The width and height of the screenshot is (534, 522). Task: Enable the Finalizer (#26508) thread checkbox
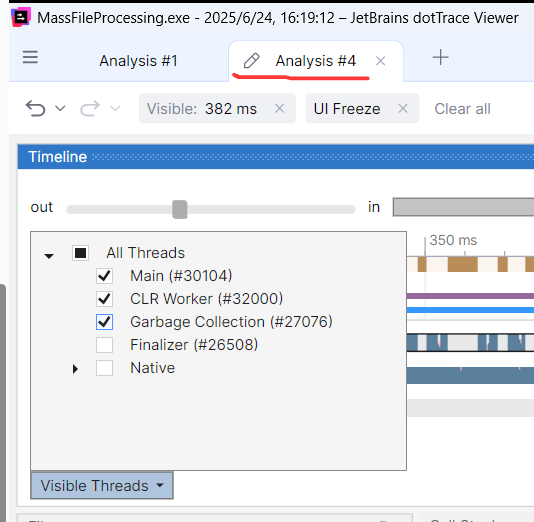click(x=104, y=345)
